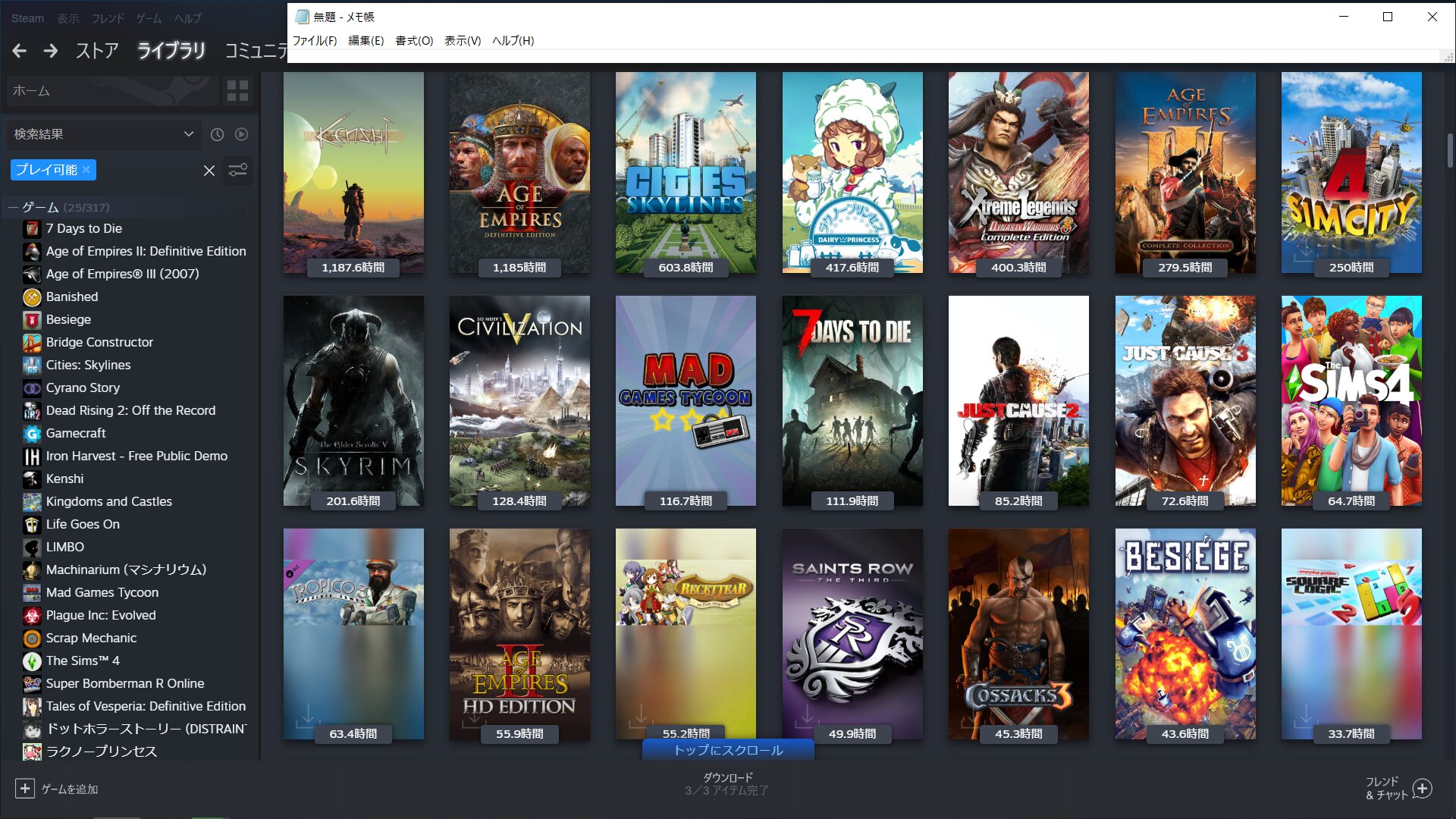This screenshot has height=819, width=1456.
Task: Open the 書式(O) menu in Notepad
Action: pyautogui.click(x=414, y=41)
